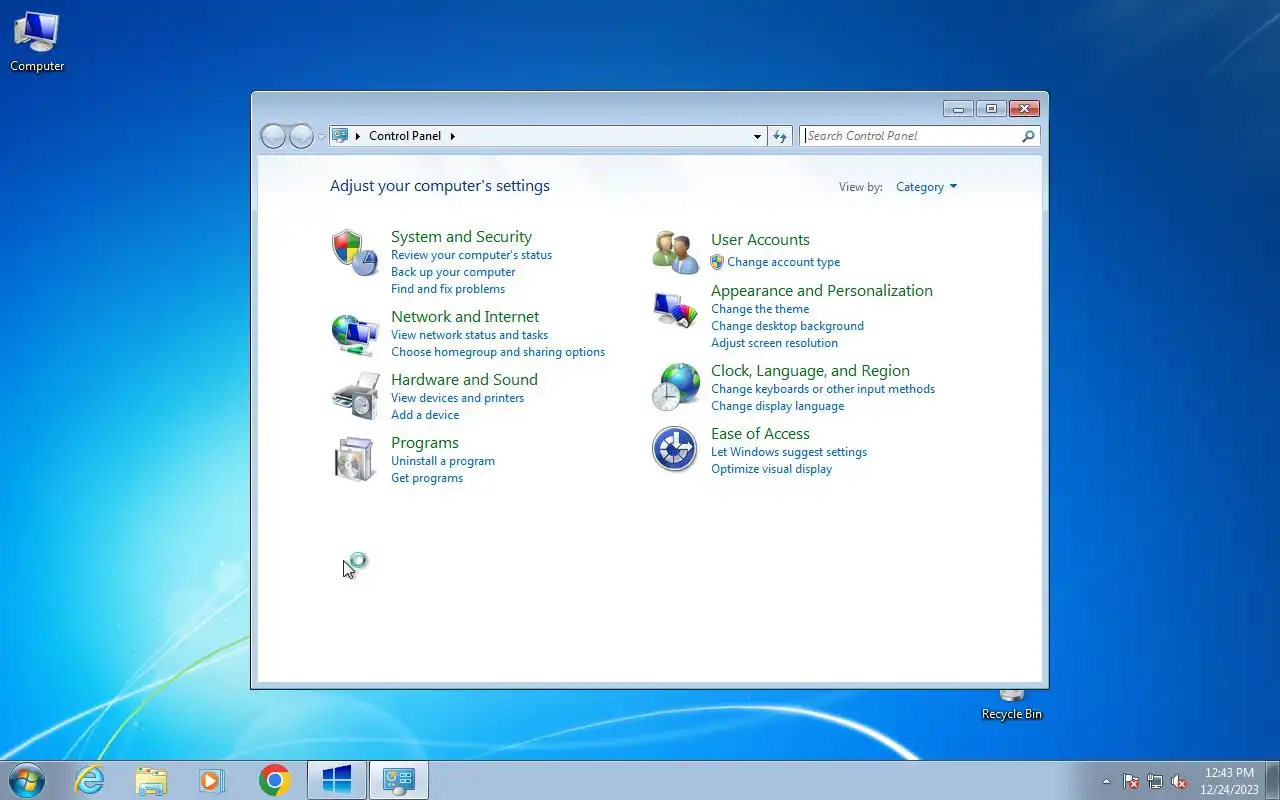Screen dimensions: 1280x800
Task: Click the Change account type link
Action: (783, 262)
